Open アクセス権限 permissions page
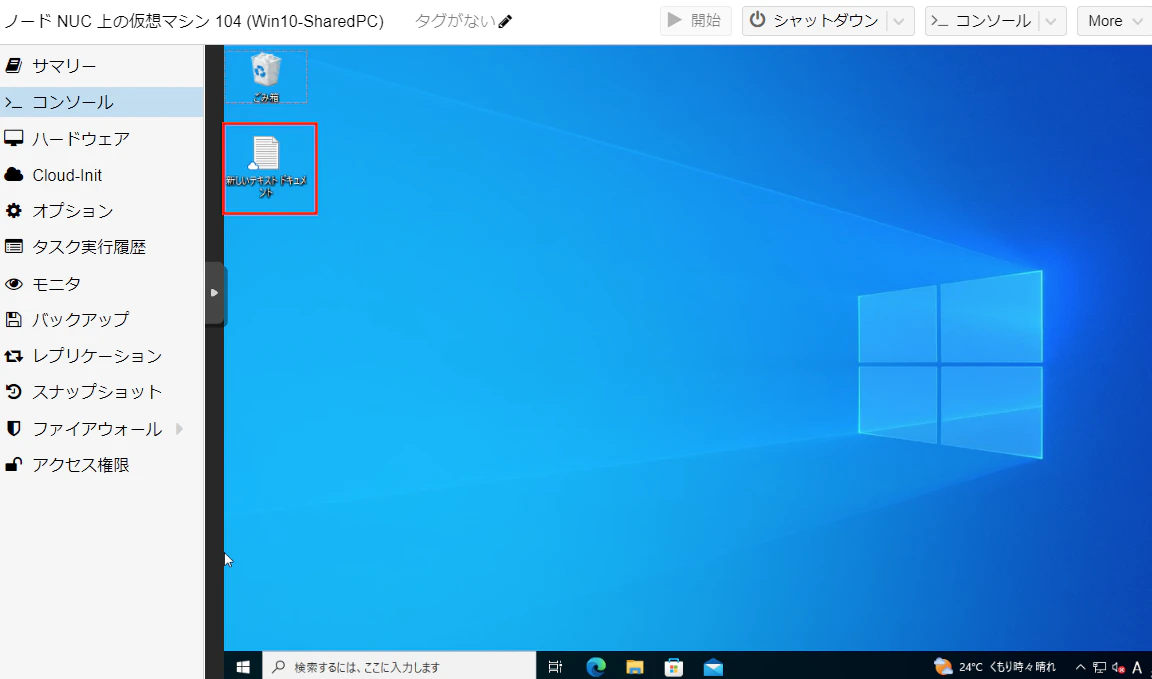Viewport: 1152px width, 679px height. click(x=101, y=464)
